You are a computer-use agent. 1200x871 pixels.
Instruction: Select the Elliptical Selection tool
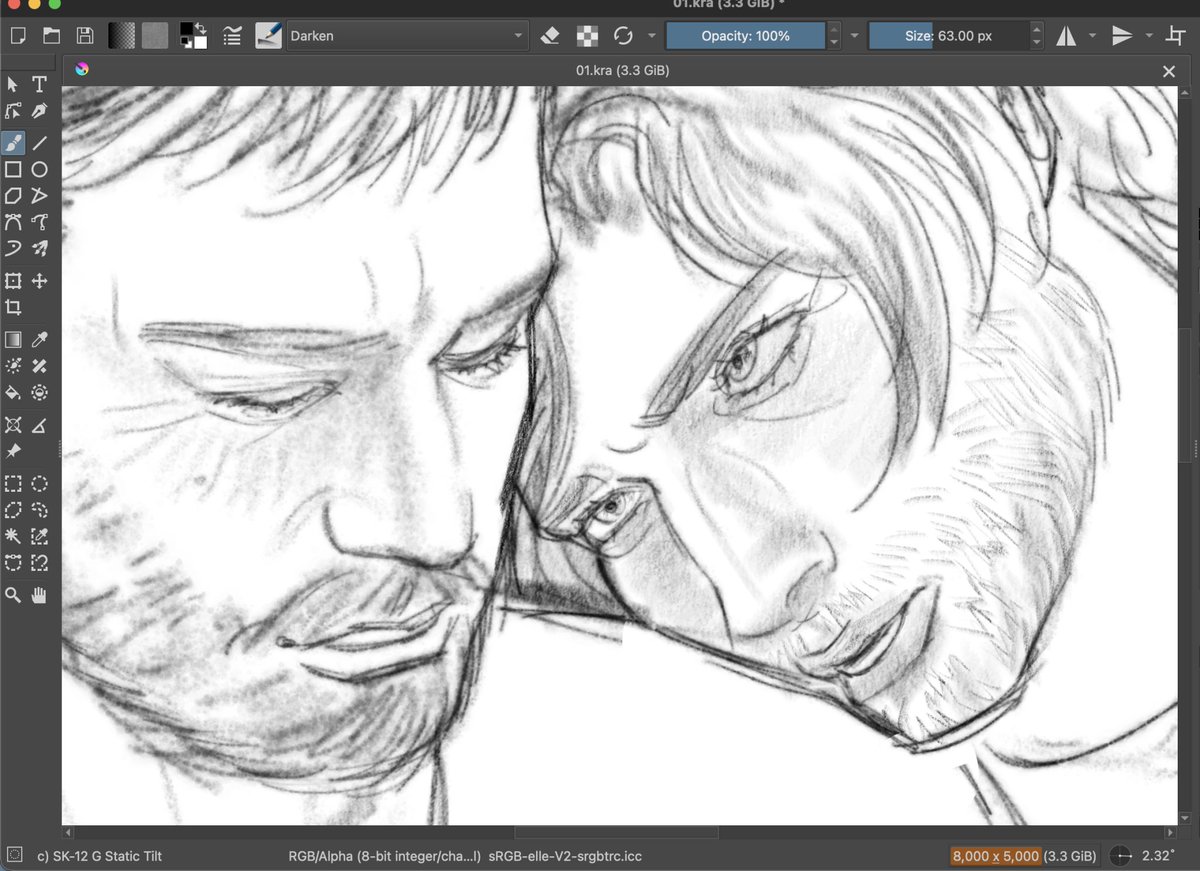39,484
